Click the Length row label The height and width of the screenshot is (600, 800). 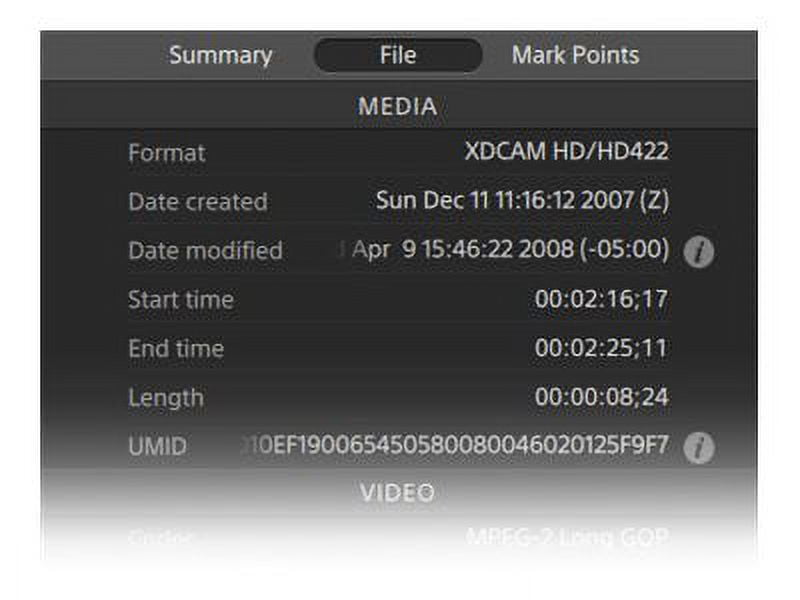pyautogui.click(x=166, y=398)
